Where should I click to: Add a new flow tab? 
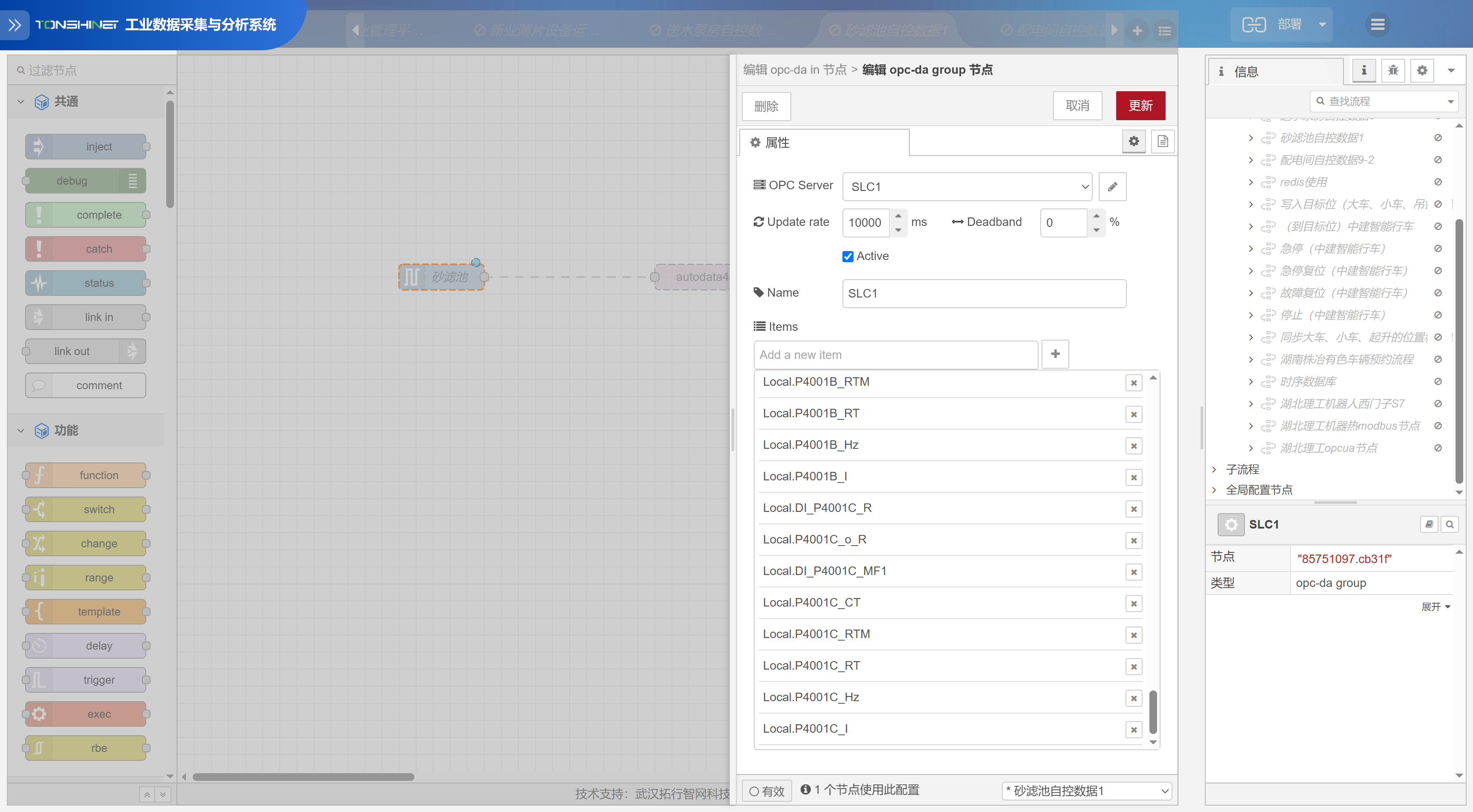[x=1137, y=30]
